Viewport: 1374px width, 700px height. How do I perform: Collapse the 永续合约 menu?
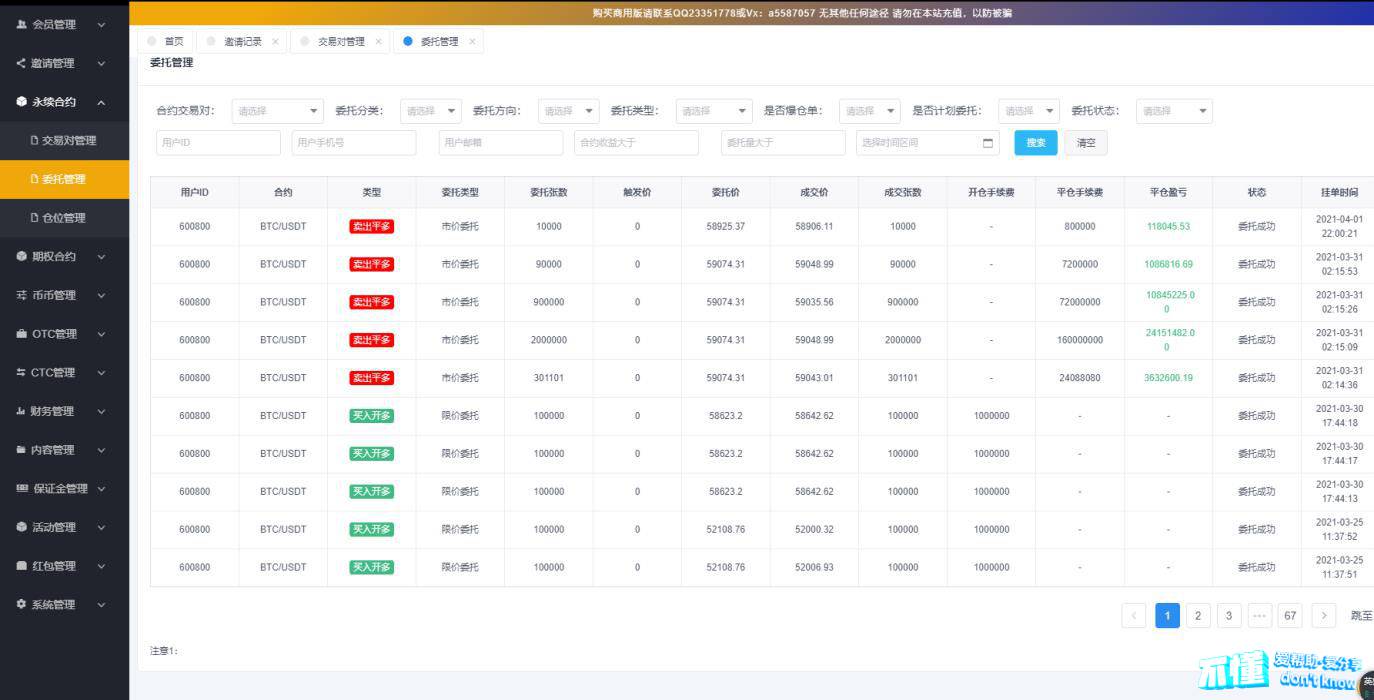[x=101, y=102]
